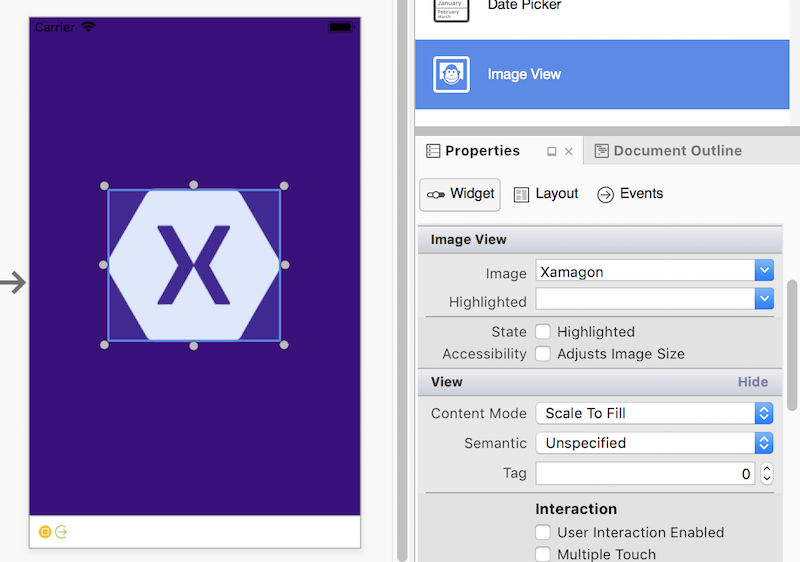Viewport: 800px width, 562px height.
Task: Open the Image dropdown showing Xamagon
Action: [x=764, y=270]
